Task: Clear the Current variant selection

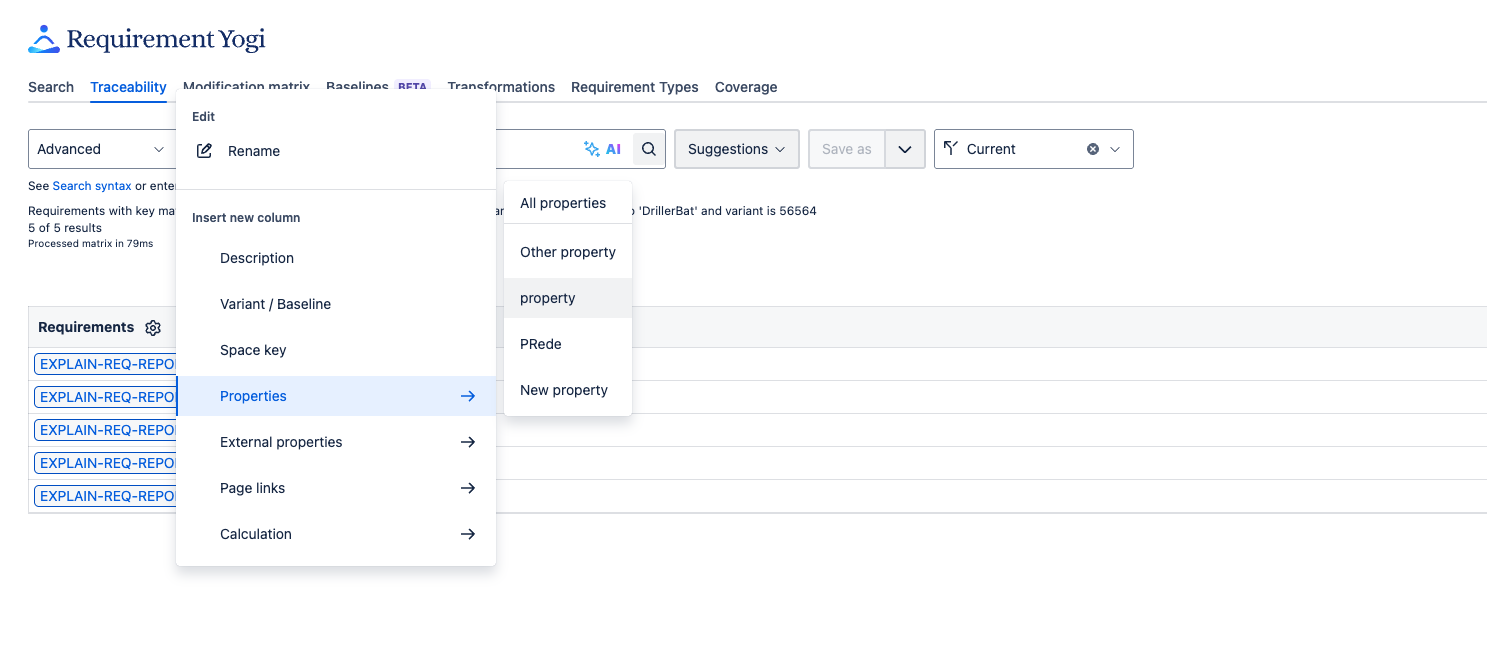Action: (1093, 149)
